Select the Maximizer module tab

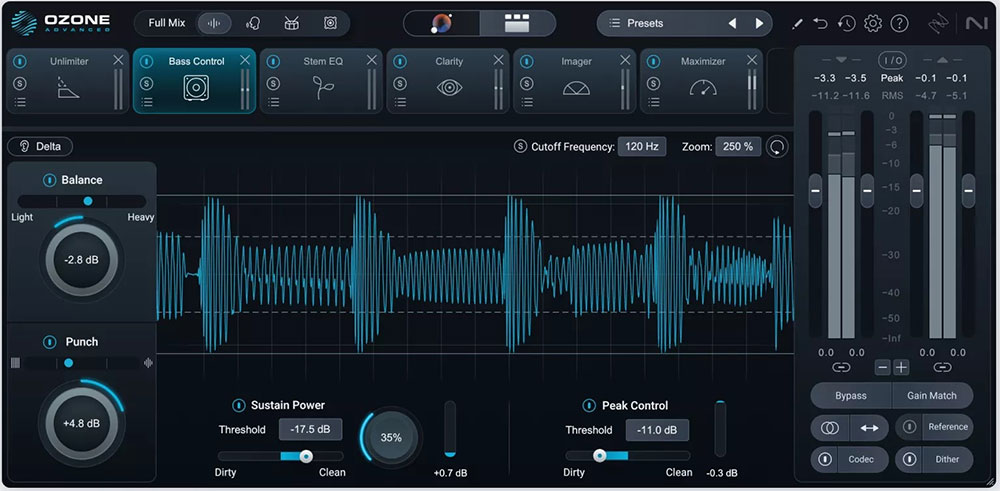[x=703, y=83]
